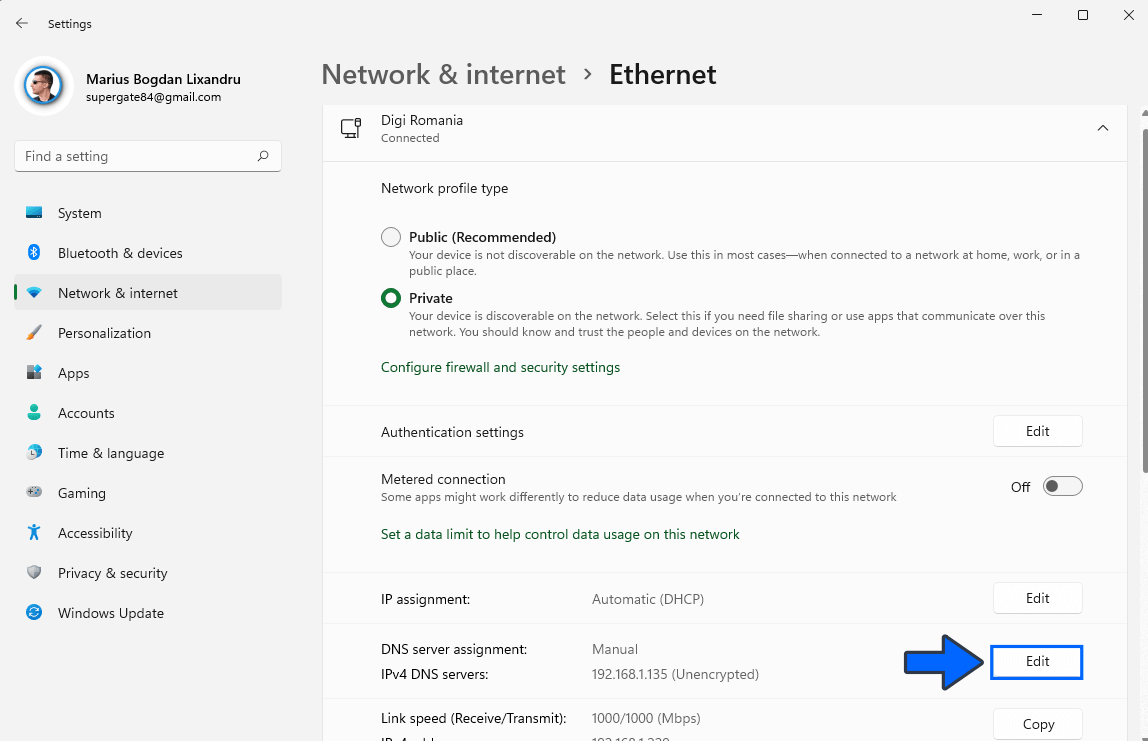
Task: Click the user profile avatar picture
Action: [43, 86]
